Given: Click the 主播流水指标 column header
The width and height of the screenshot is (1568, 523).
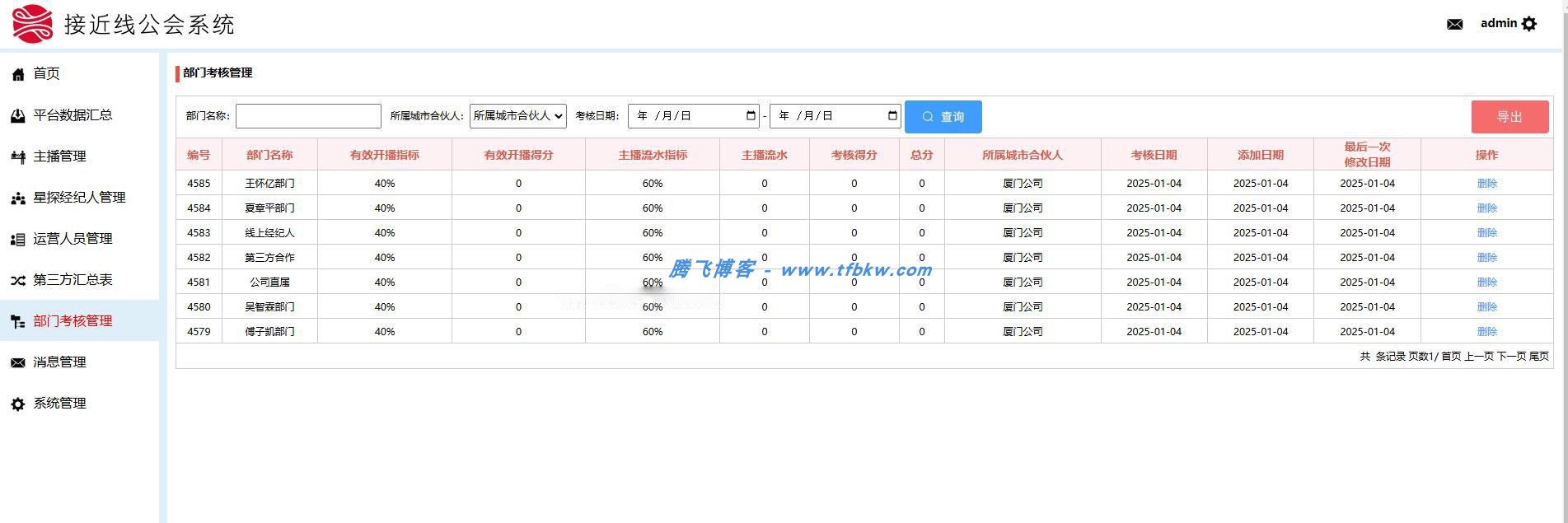Looking at the screenshot, I should (653, 155).
